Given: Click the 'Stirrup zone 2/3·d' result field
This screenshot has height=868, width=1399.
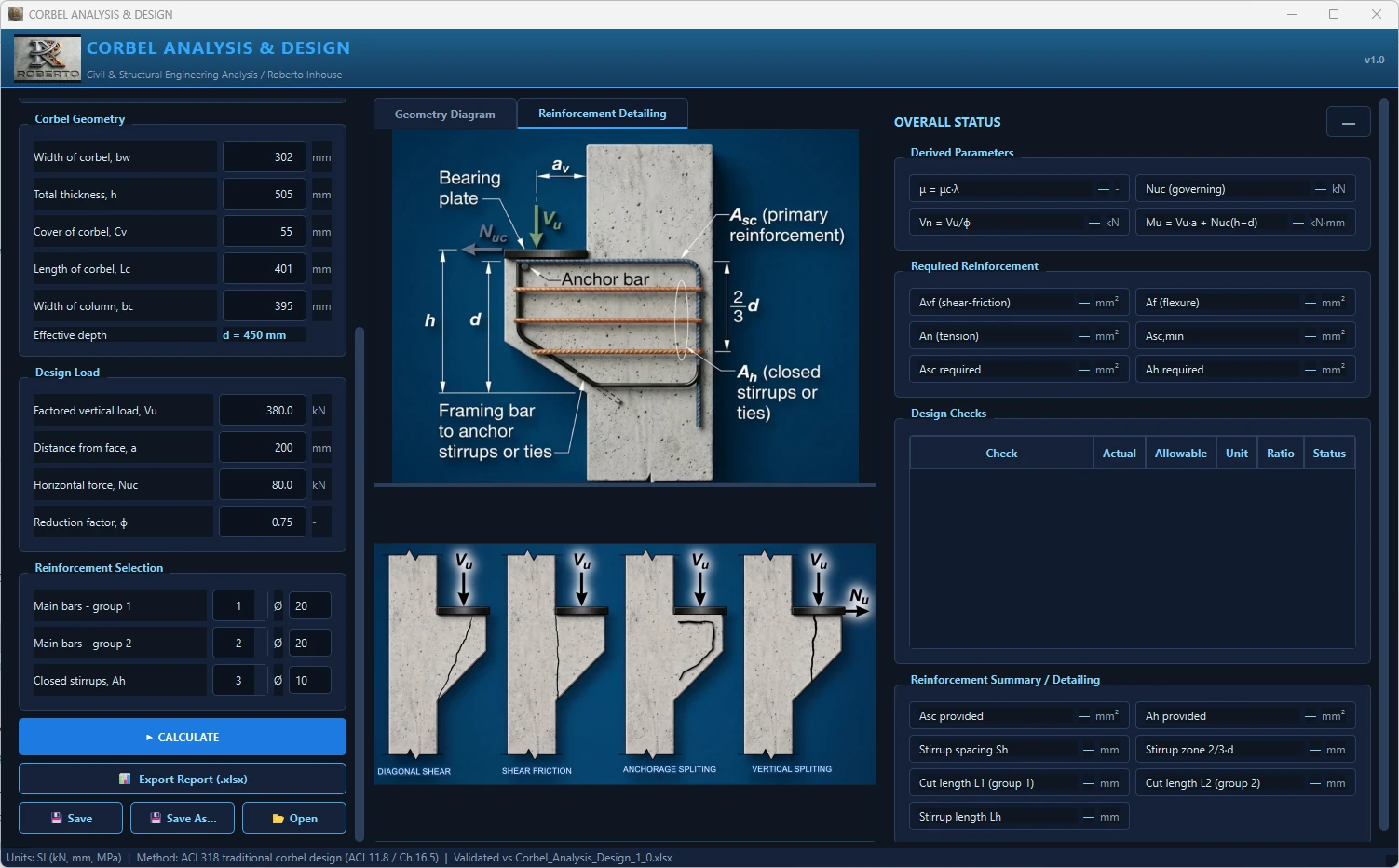Looking at the screenshot, I should point(1245,750).
